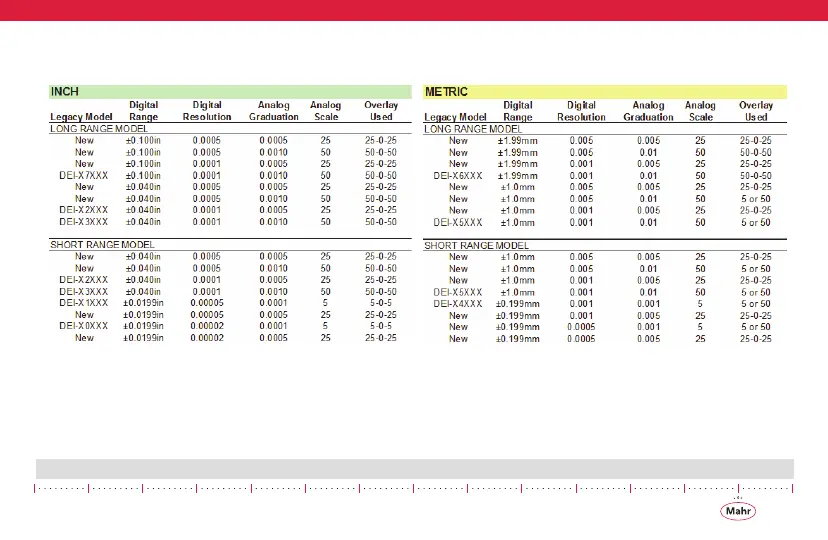This screenshot has height=540, width=828.
Task: Click 5-0-5 overlay in the DEI-X0XXX row
Action: pyautogui.click(x=381, y=326)
